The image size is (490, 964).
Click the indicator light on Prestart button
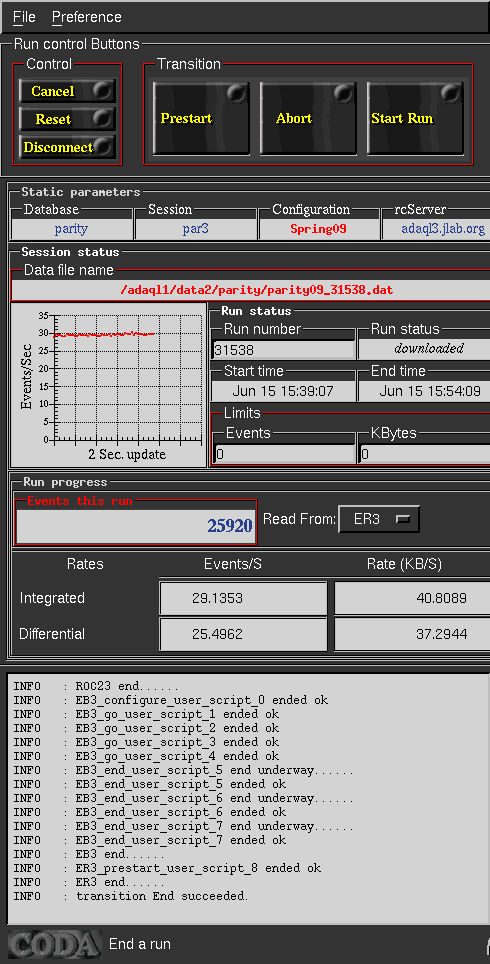[236, 93]
